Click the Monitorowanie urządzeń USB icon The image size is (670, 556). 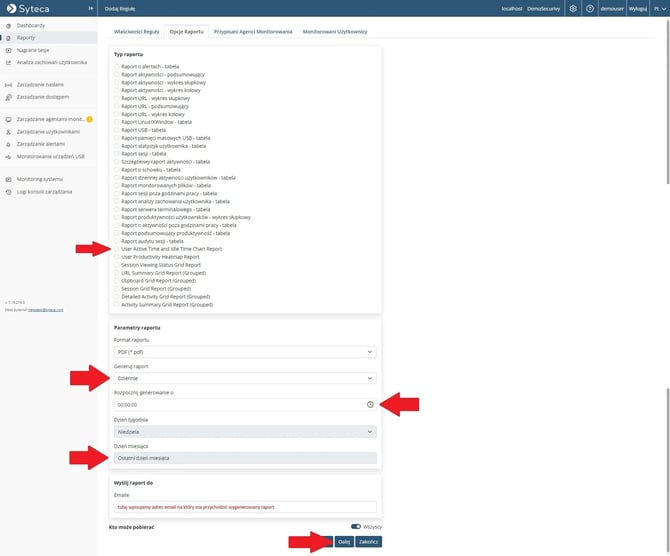[9, 156]
